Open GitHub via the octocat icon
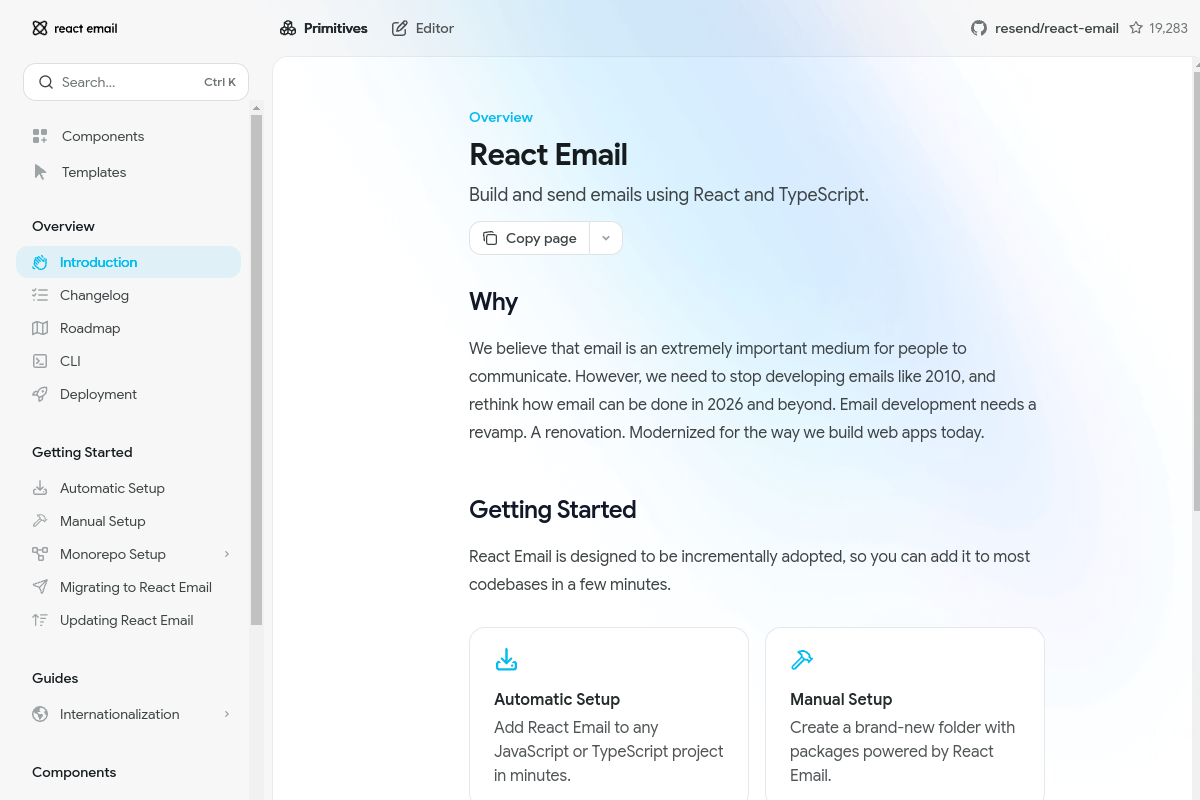Viewport: 1200px width, 800px height. pos(979,28)
